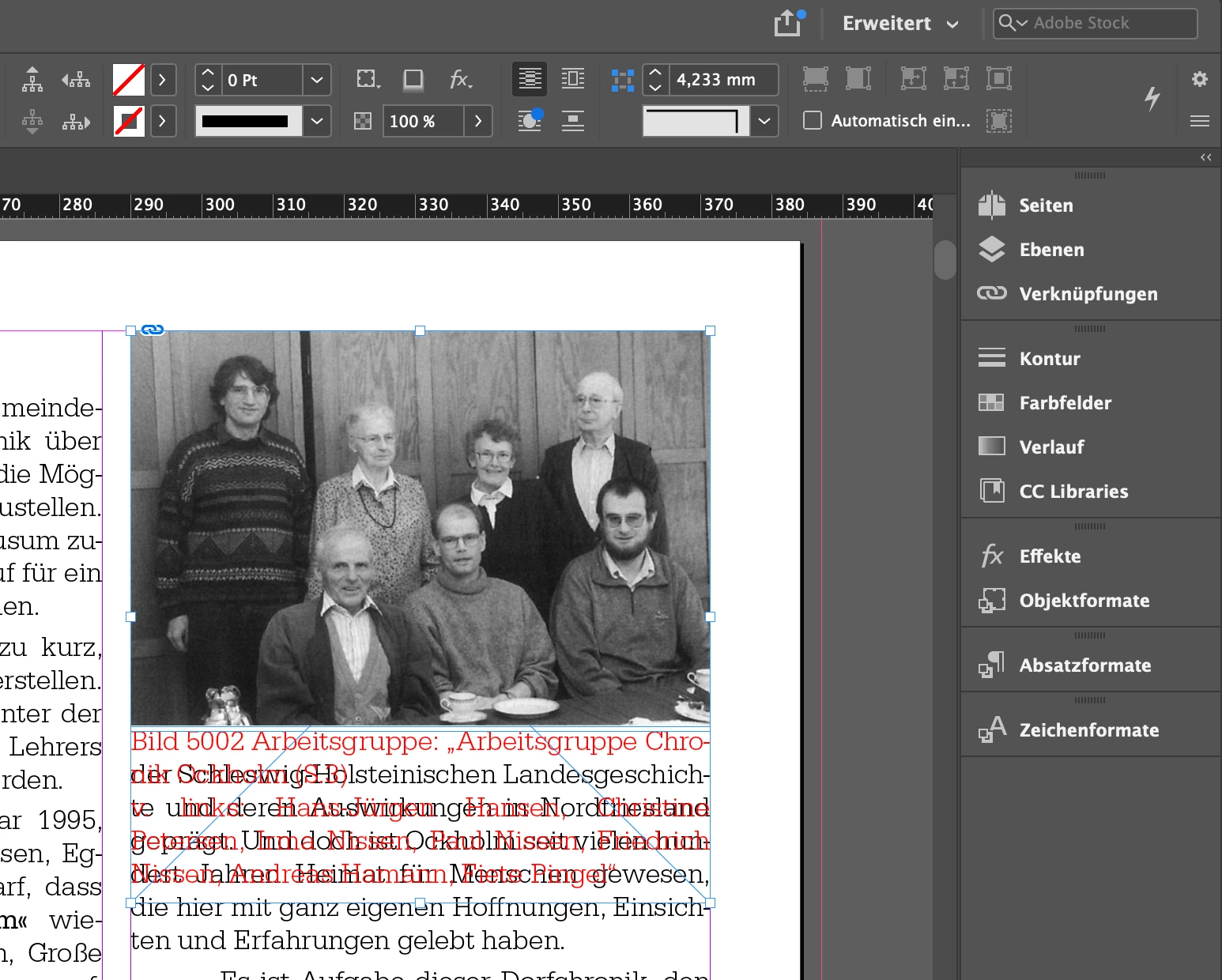The image size is (1222, 980).
Task: Click fit content proportionally icon
Action: (x=858, y=79)
